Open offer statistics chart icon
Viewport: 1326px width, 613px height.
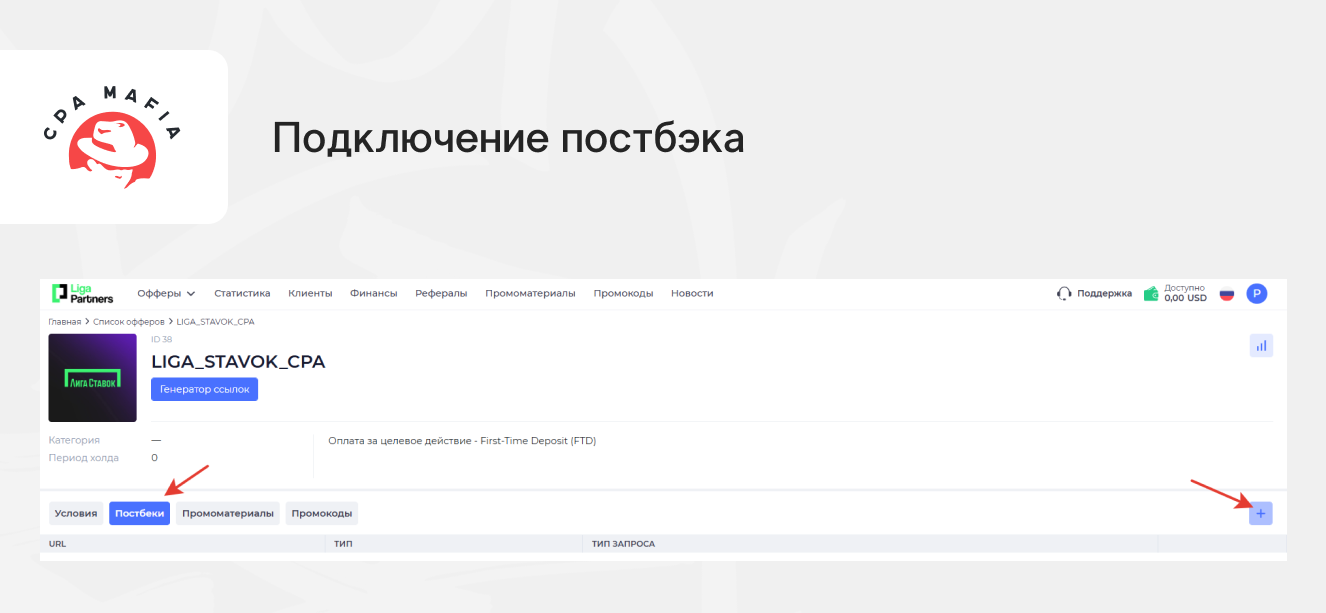(1260, 345)
